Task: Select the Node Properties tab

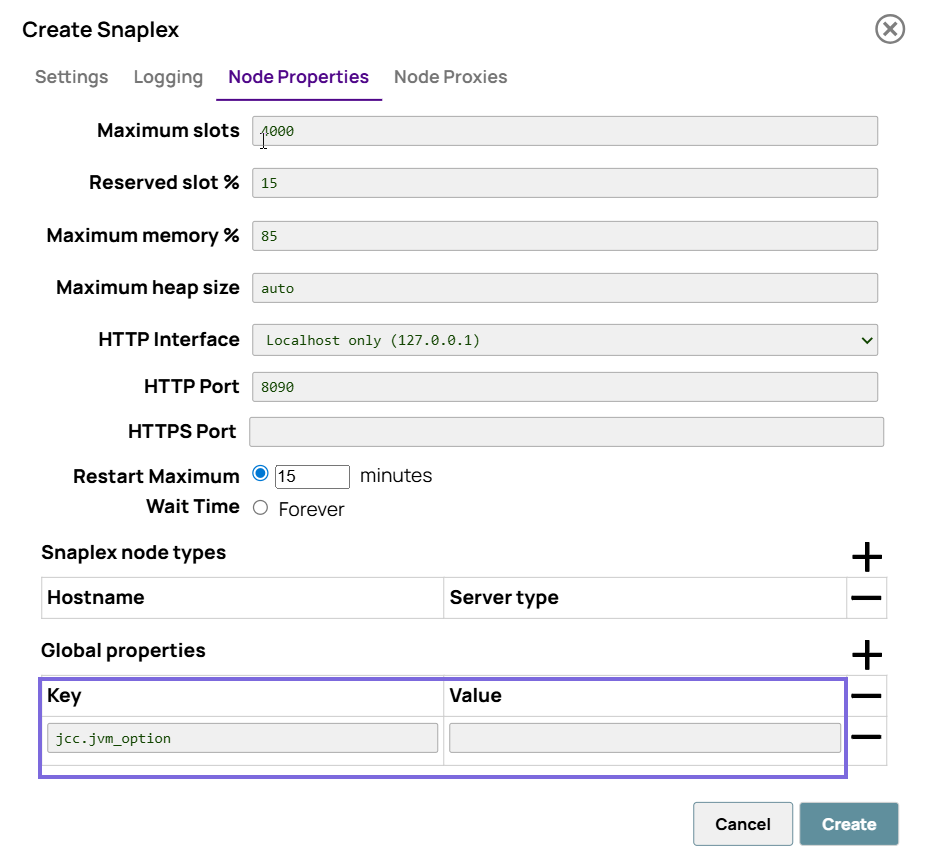Action: 298,77
